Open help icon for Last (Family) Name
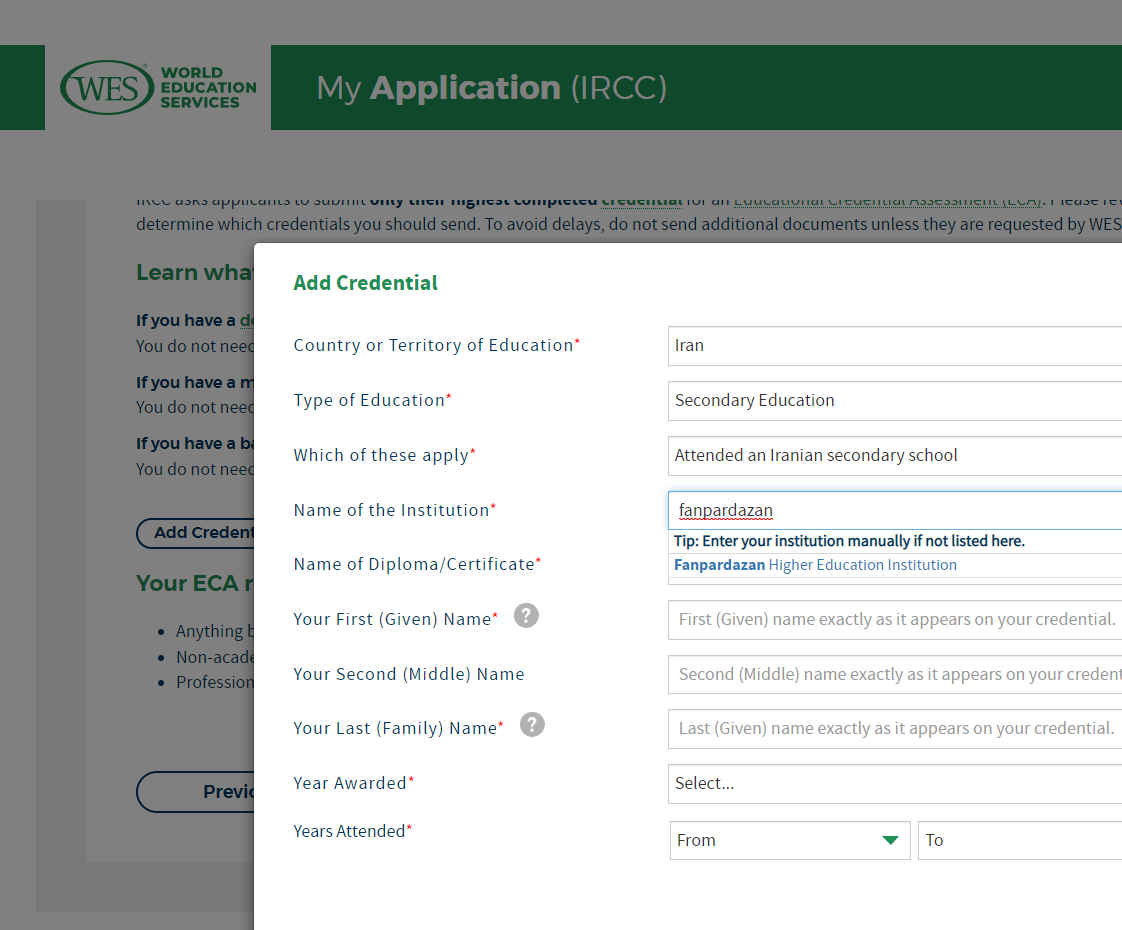Screen dimensions: 1122x930 (532, 725)
